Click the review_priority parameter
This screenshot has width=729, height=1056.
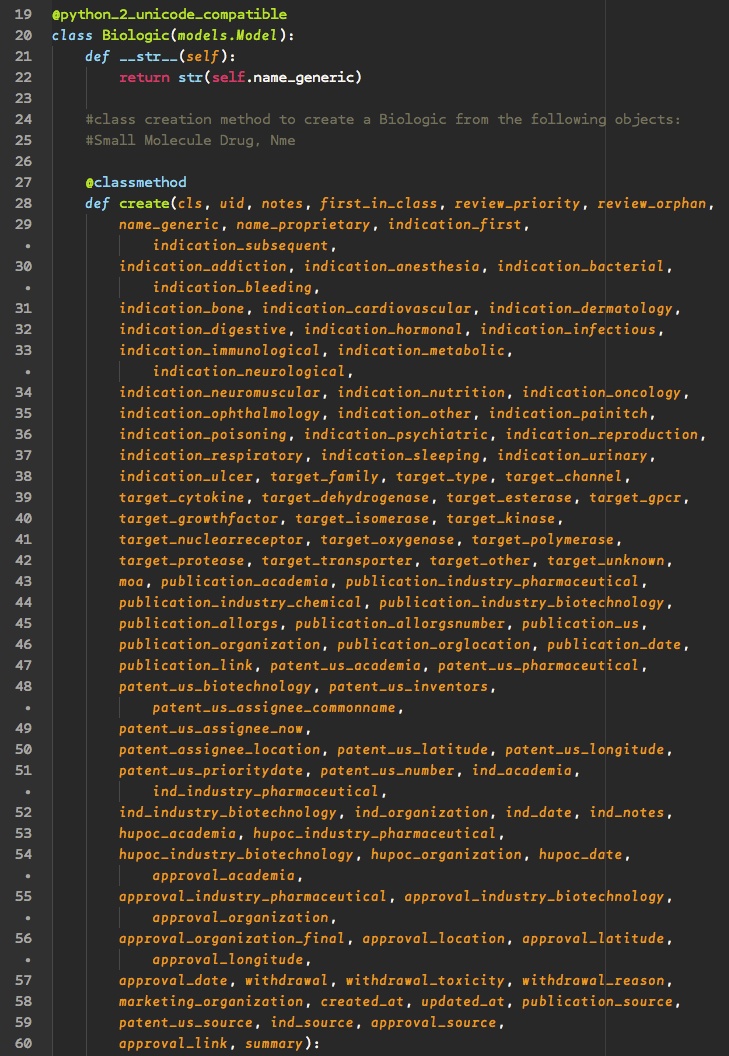pyautogui.click(x=517, y=203)
